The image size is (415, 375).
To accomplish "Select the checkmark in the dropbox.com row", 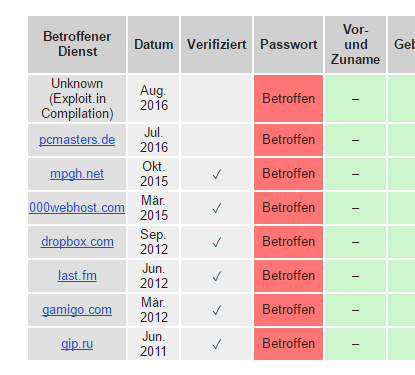I will pos(217,242).
